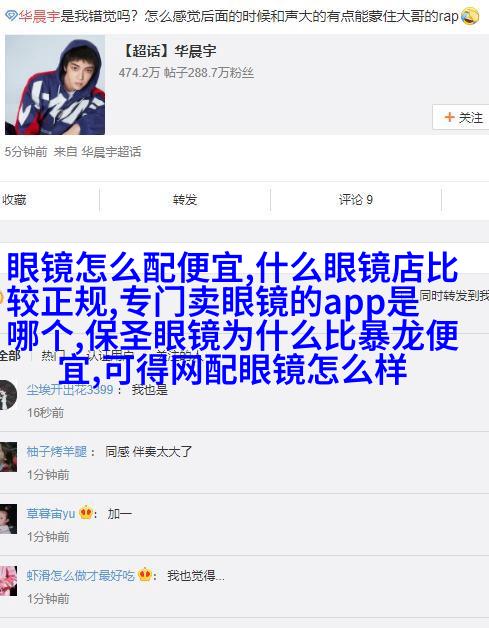Open the 华晨宇超话 source link
The height and width of the screenshot is (628, 489).
111,152
